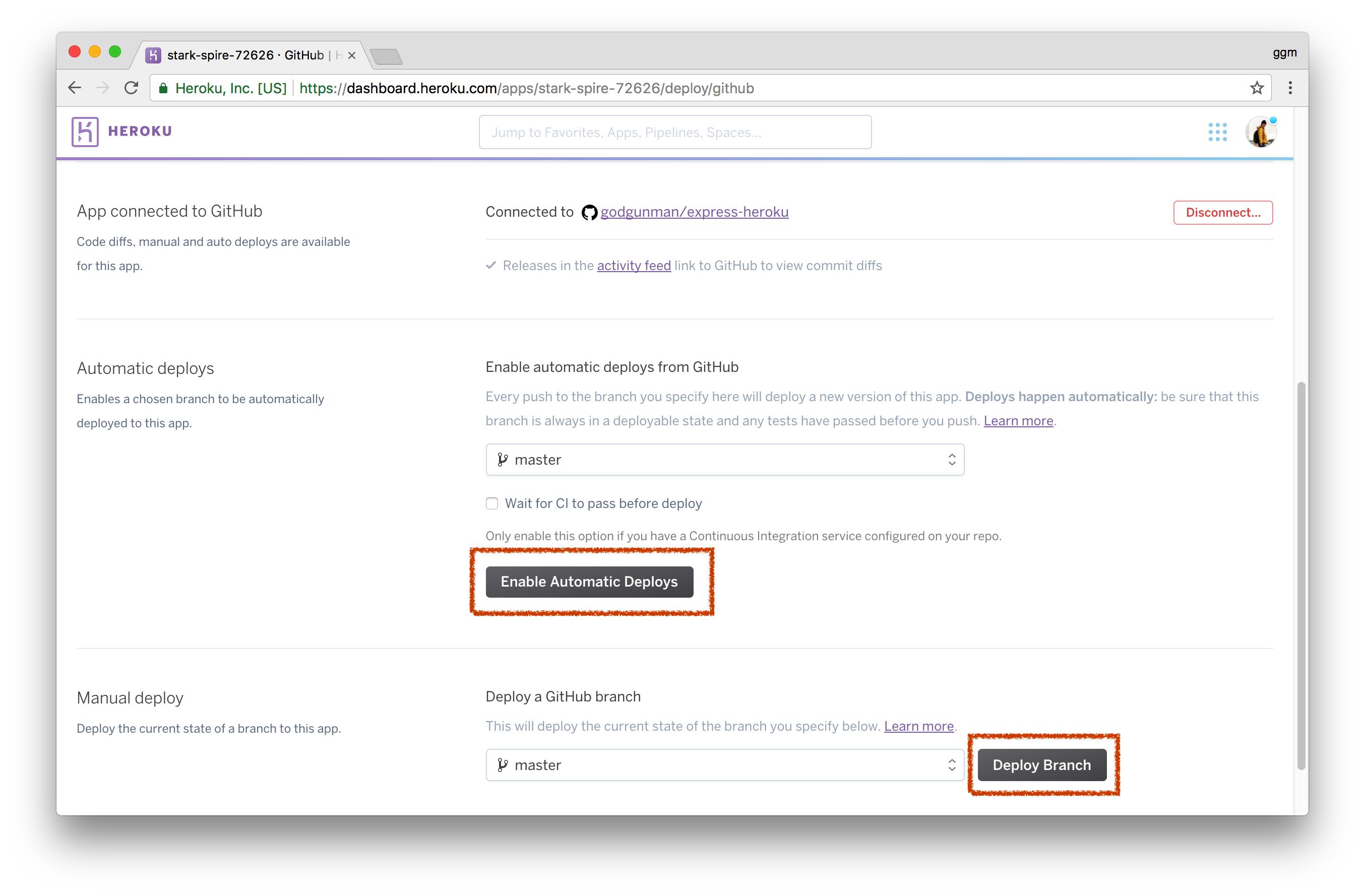The image size is (1365, 896).
Task: Click Enable automatic deploys from GitHub text
Action: (611, 367)
